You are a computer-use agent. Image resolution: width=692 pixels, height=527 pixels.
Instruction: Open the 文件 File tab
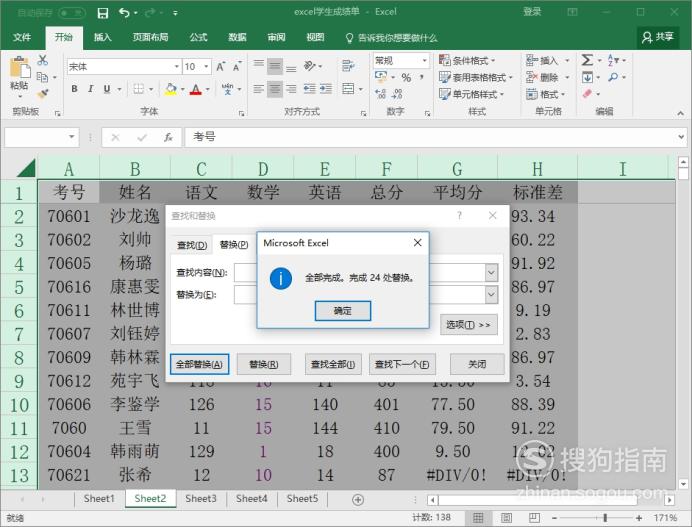tap(22, 38)
